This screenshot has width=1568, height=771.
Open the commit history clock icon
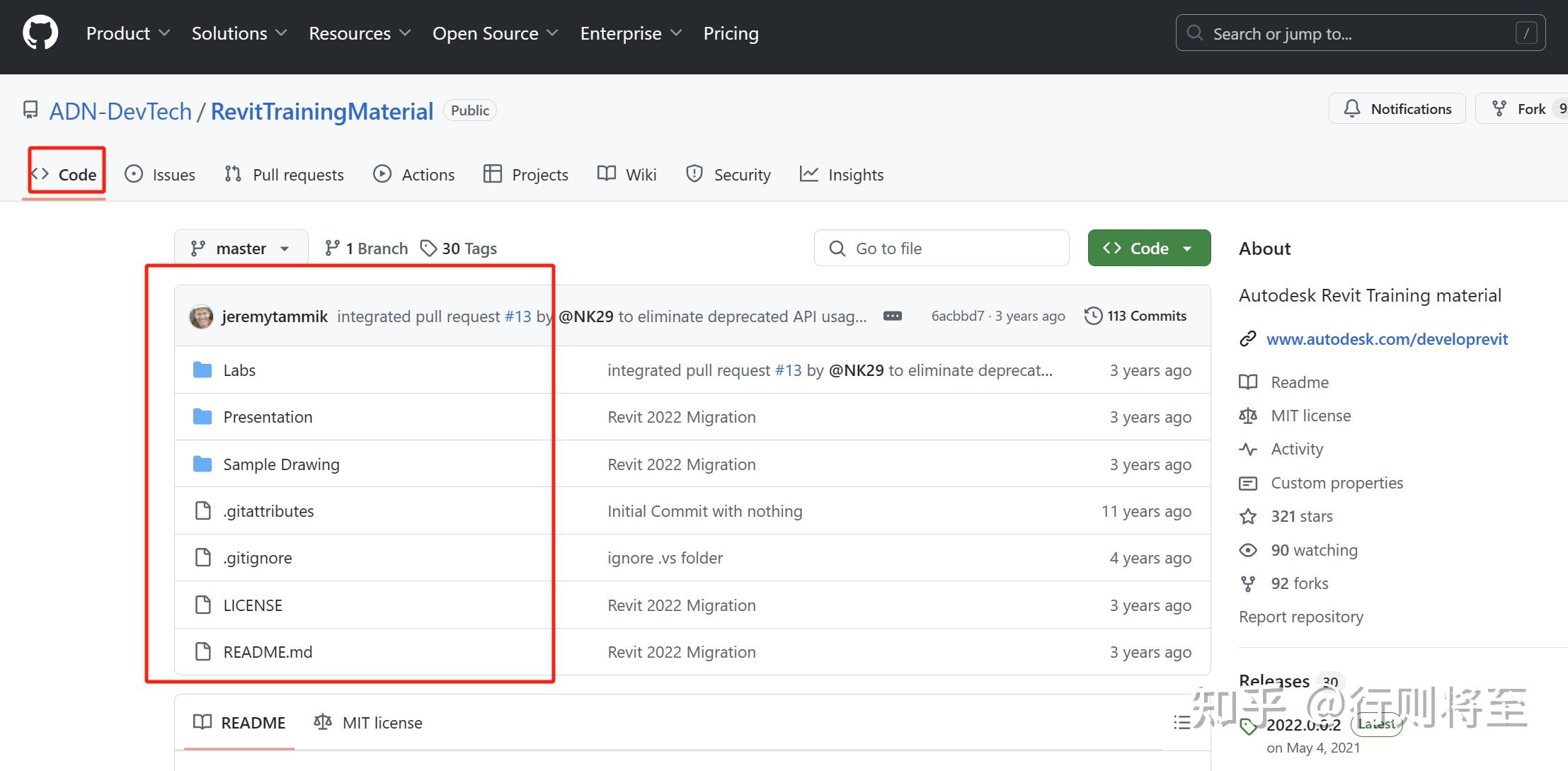(1093, 316)
